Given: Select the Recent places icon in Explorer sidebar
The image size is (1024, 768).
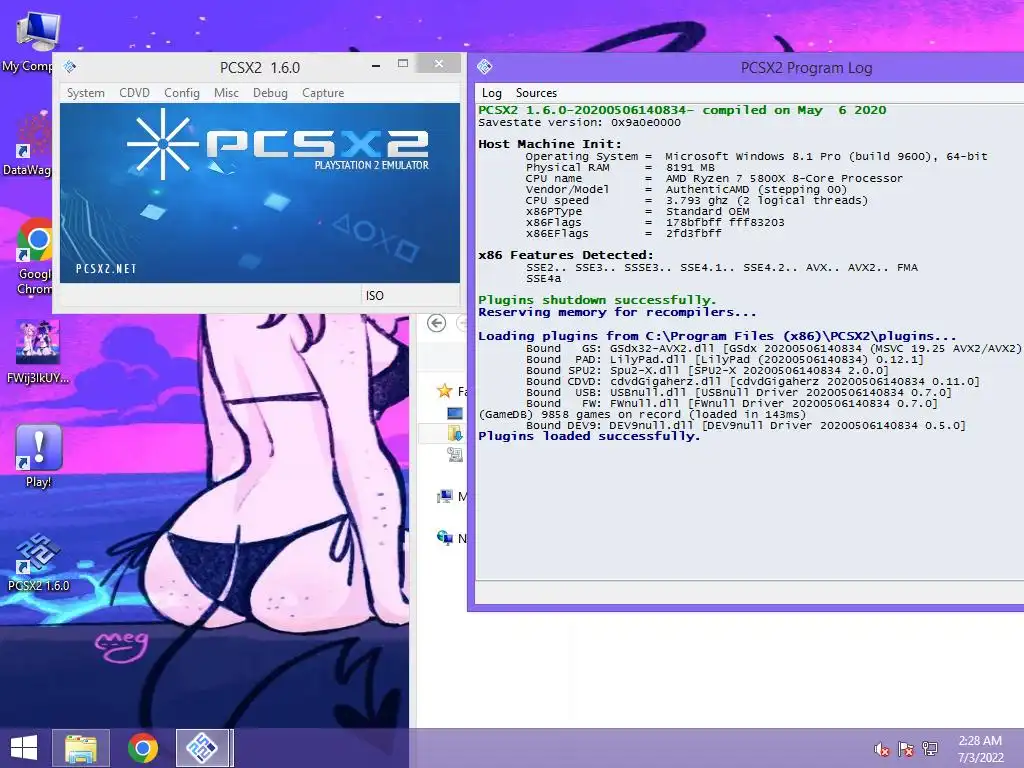Looking at the screenshot, I should (455, 454).
